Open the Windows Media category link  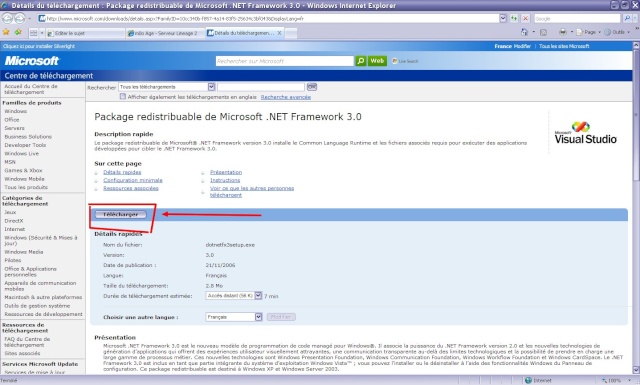point(24,252)
